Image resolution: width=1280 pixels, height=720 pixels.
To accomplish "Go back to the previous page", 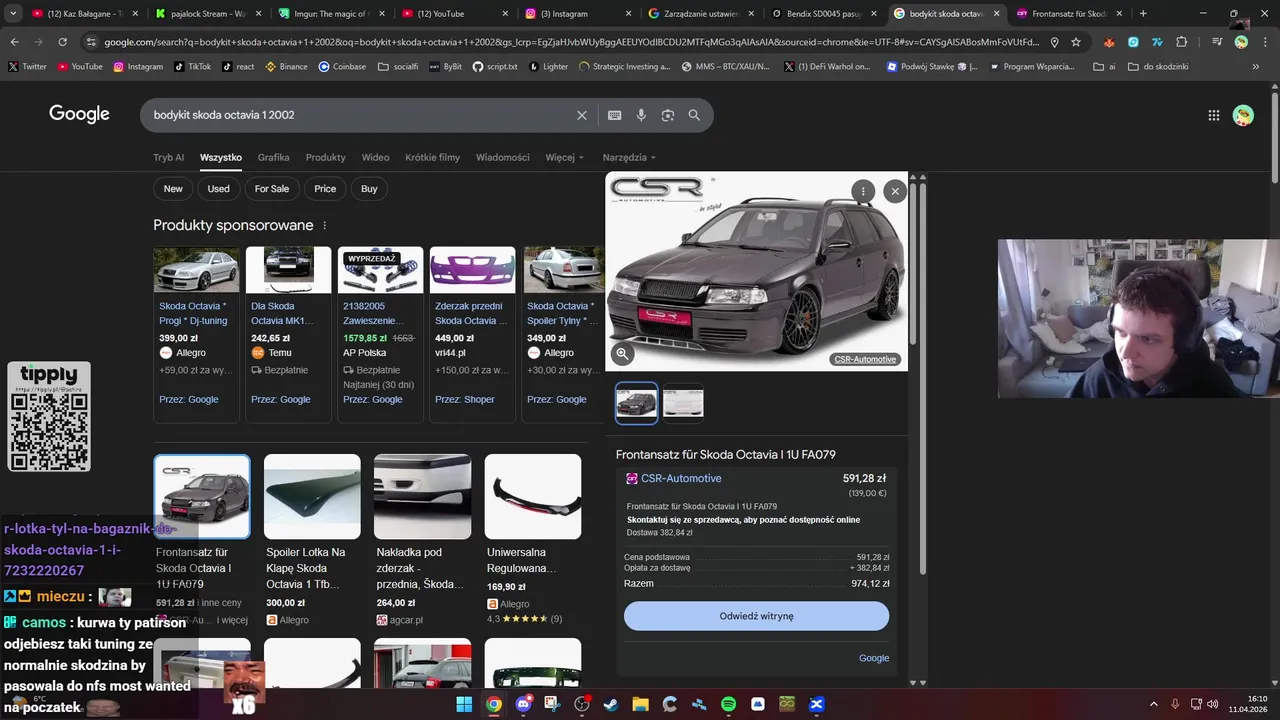I will pyautogui.click(x=14, y=42).
